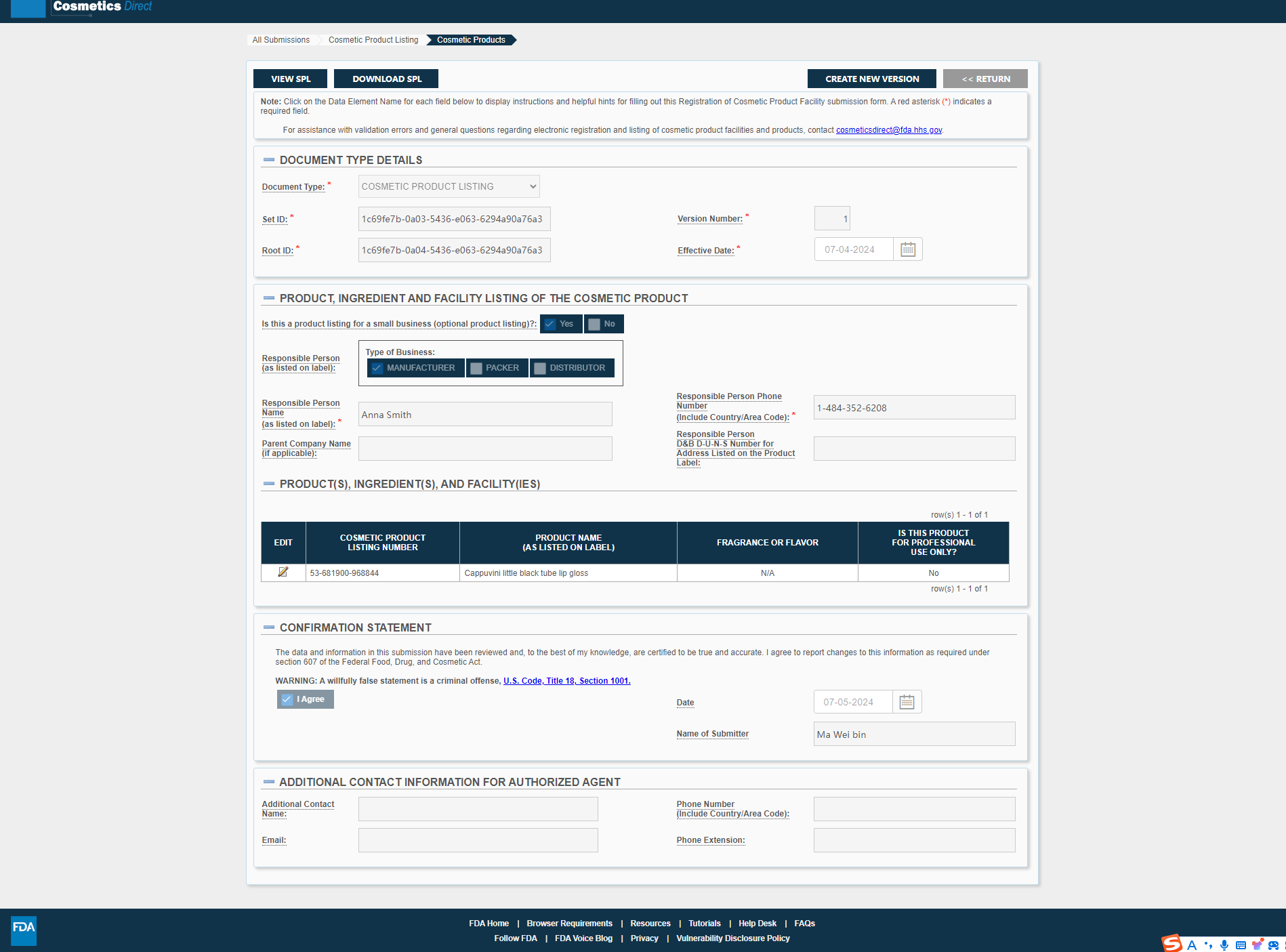
Task: Toggle the I Agree checkbox
Action: (x=287, y=700)
